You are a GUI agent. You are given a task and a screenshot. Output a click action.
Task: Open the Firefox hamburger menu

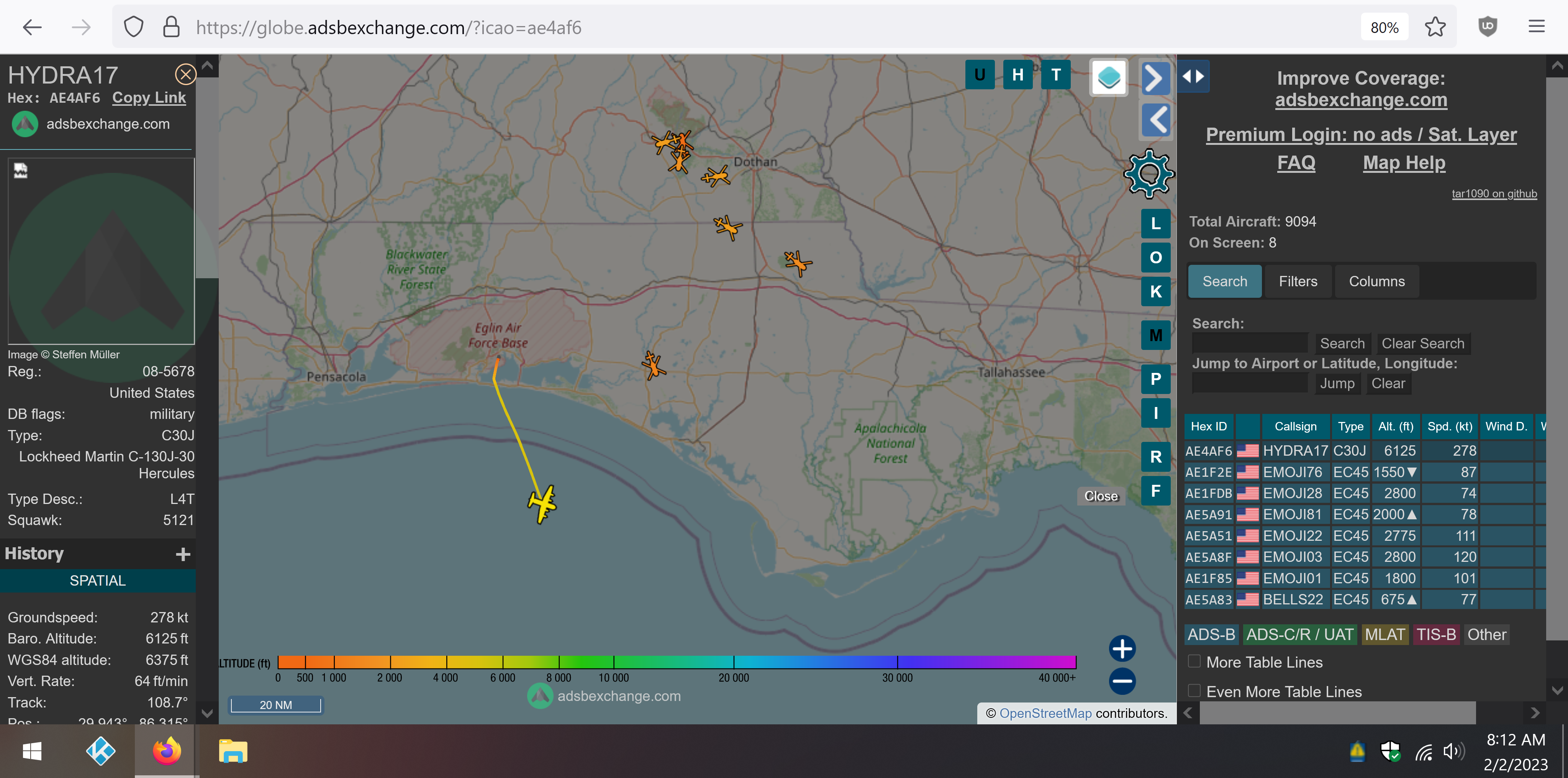(x=1536, y=27)
